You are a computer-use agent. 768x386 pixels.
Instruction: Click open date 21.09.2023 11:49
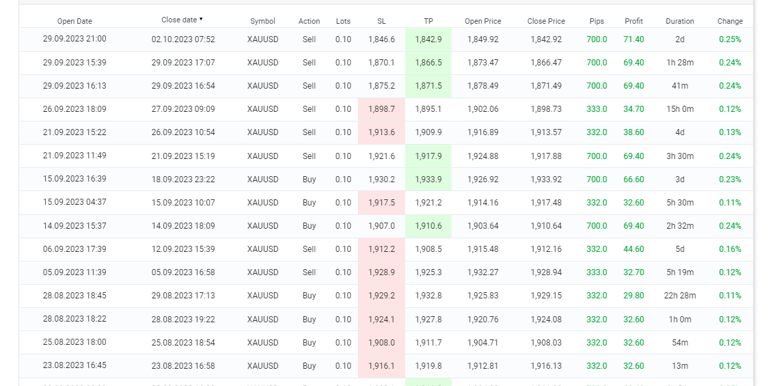[x=74, y=155]
